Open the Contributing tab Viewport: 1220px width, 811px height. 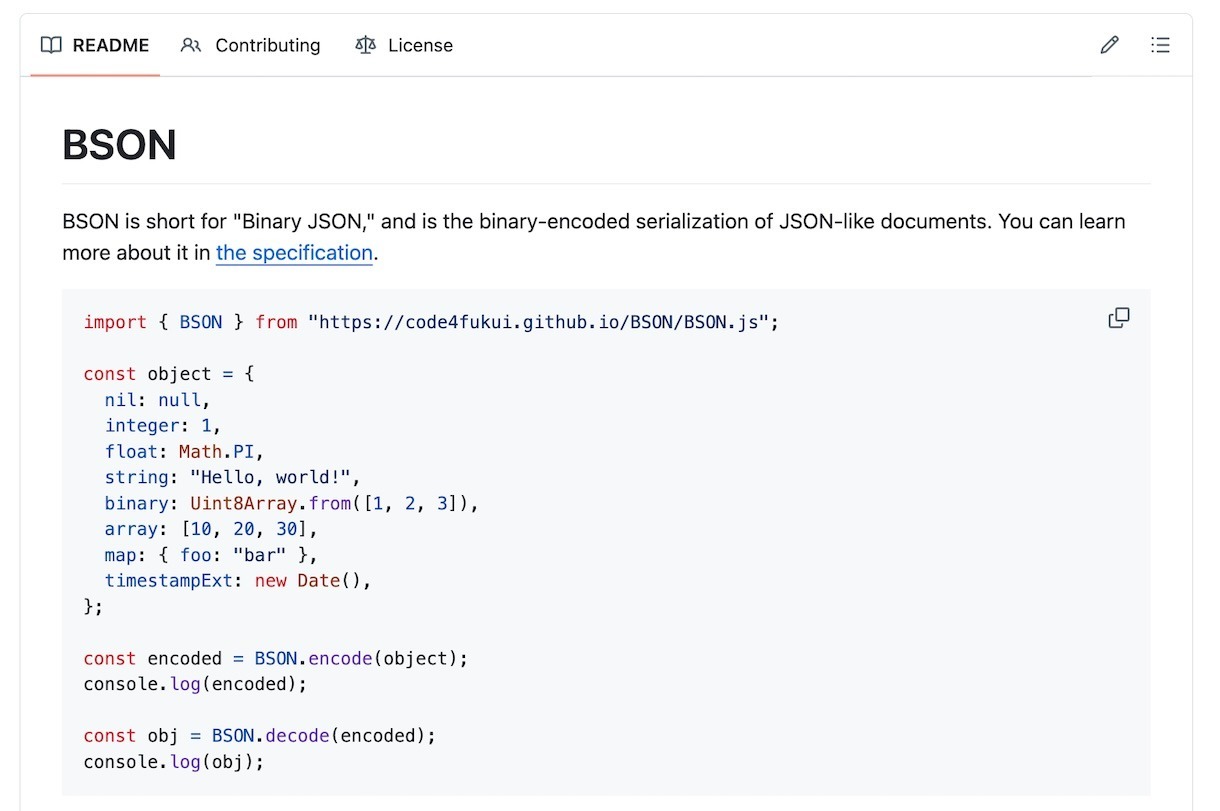tap(267, 45)
